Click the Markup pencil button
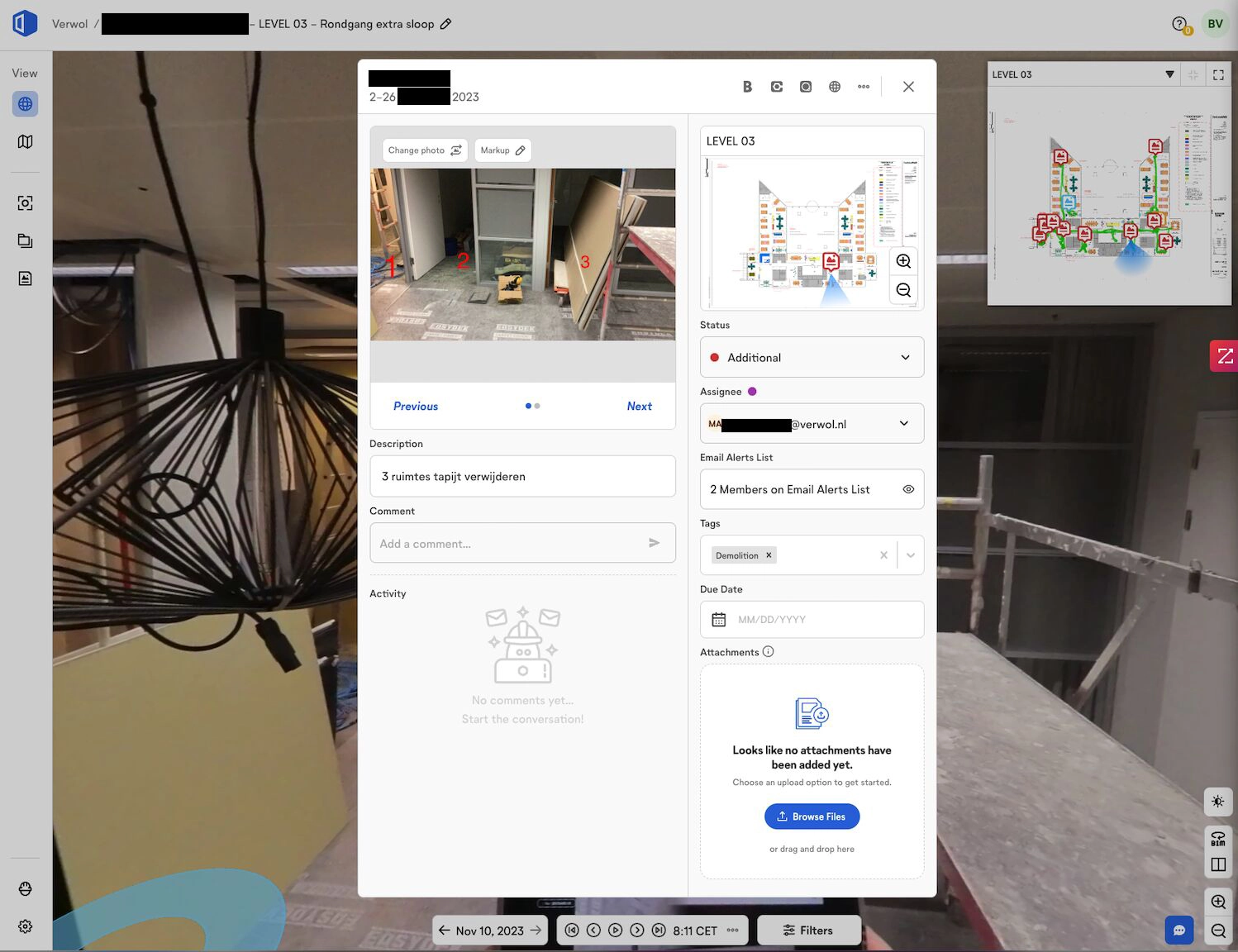Viewport: 1238px width, 952px height. (502, 150)
